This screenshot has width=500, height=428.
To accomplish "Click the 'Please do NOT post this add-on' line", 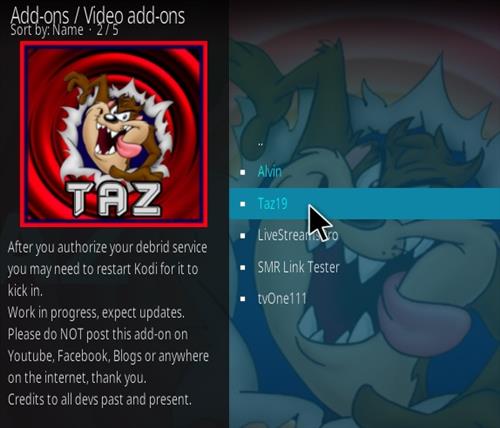I will (x=98, y=334).
